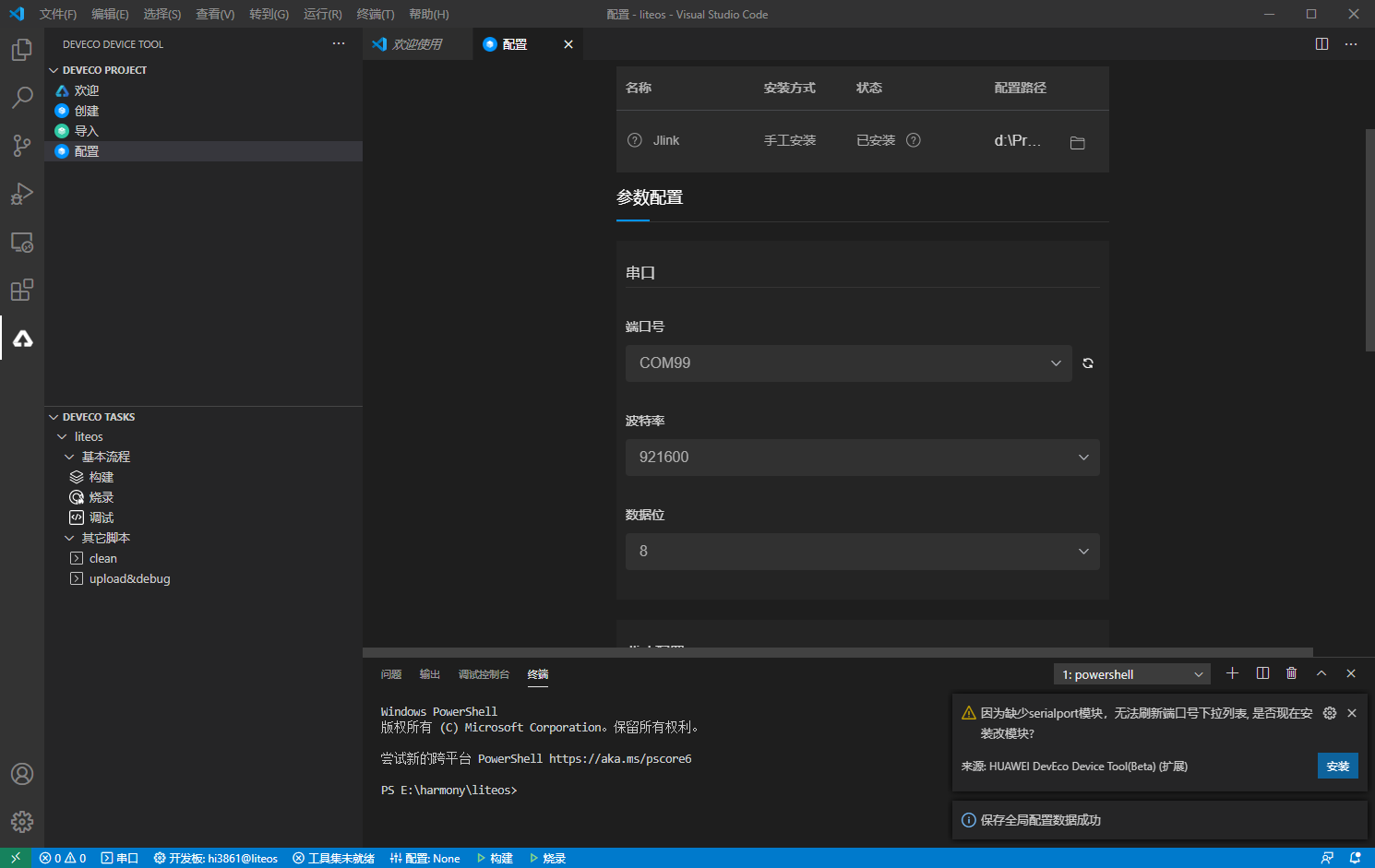The width and height of the screenshot is (1375, 868).
Task: Switch to the 调试控制台 panel tab
Action: (x=484, y=674)
